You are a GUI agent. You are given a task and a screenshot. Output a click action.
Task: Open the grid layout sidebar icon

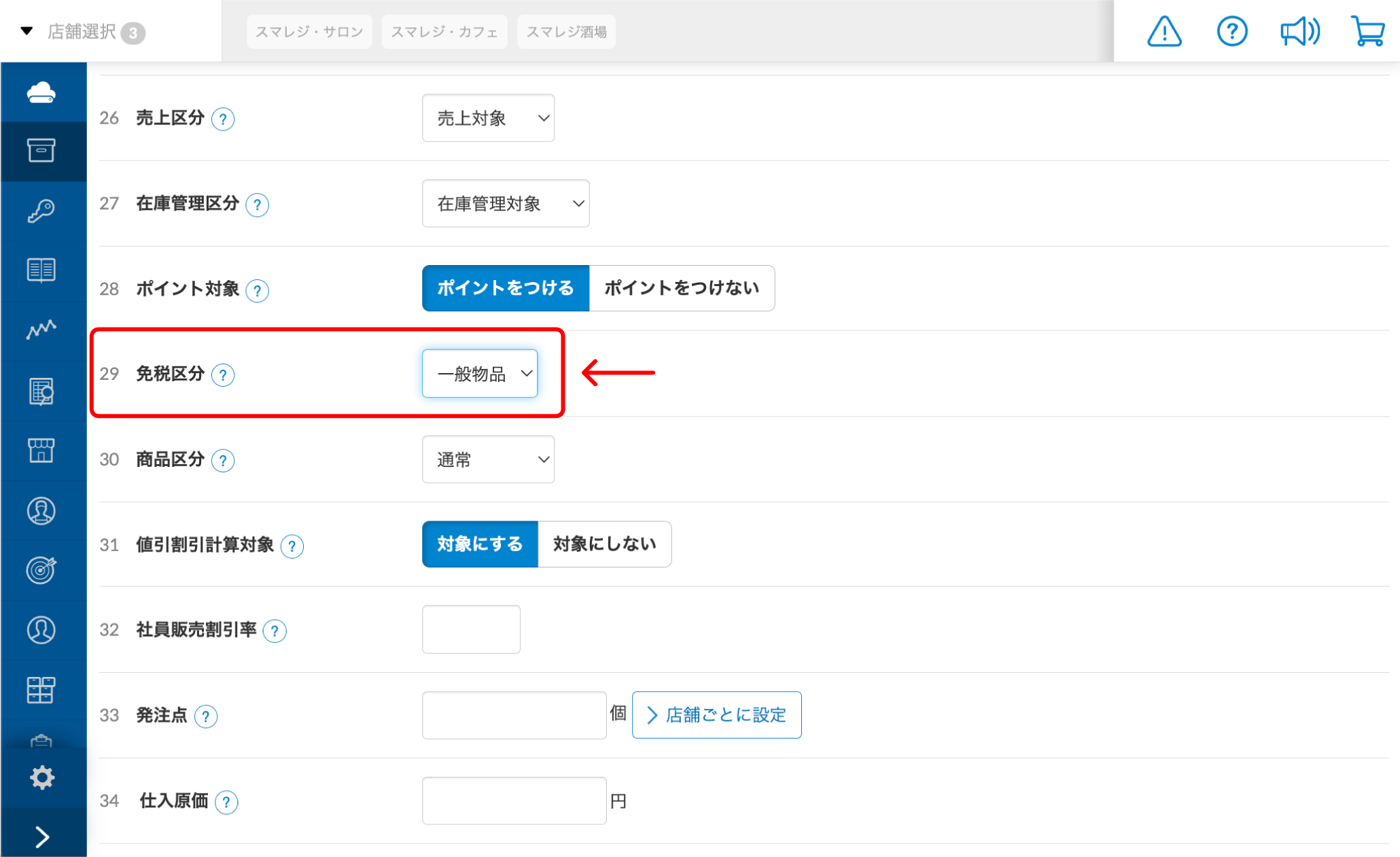click(x=41, y=690)
